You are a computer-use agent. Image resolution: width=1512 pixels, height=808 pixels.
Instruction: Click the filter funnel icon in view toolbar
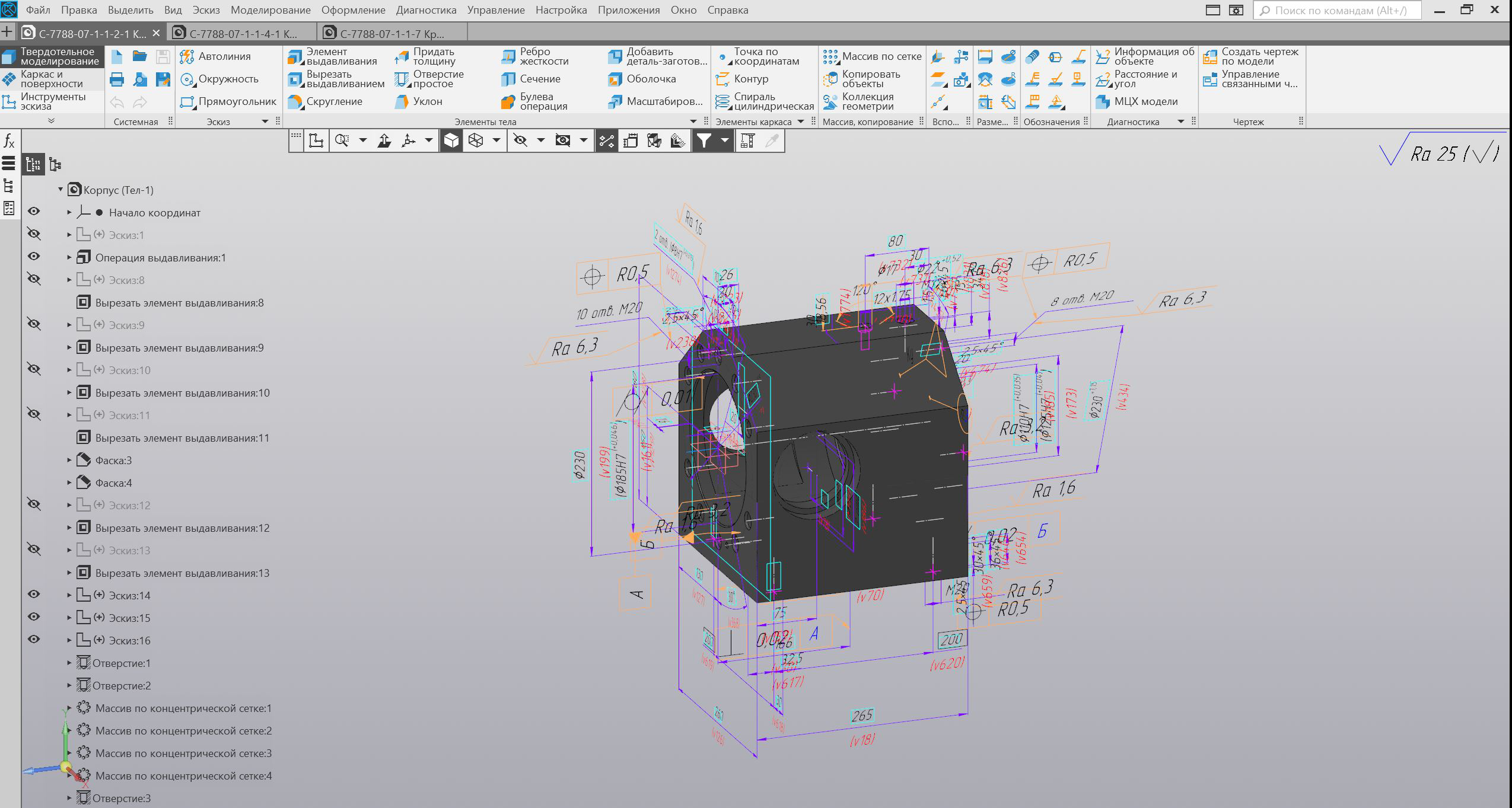[704, 140]
